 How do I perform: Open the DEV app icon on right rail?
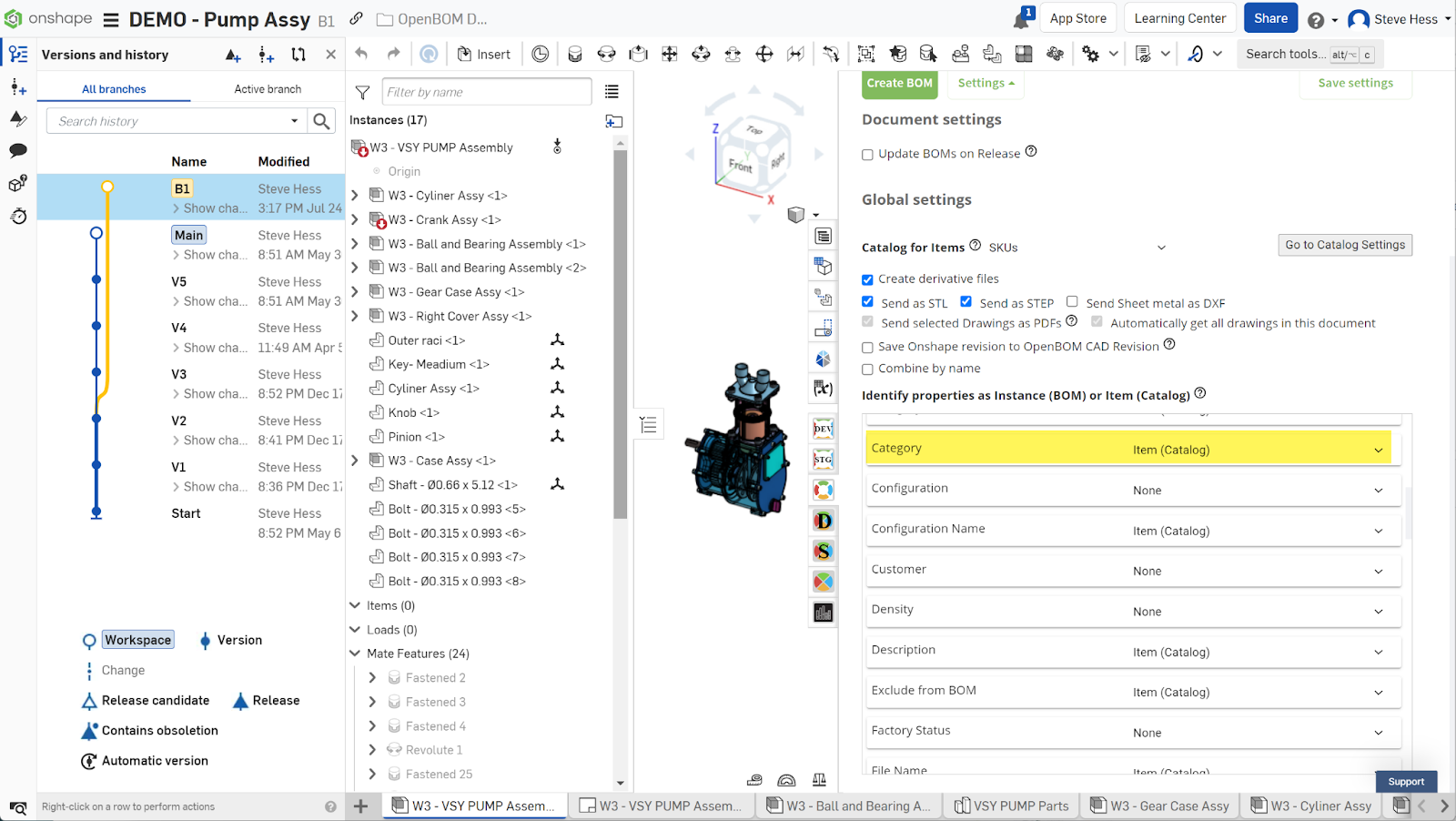tap(824, 429)
